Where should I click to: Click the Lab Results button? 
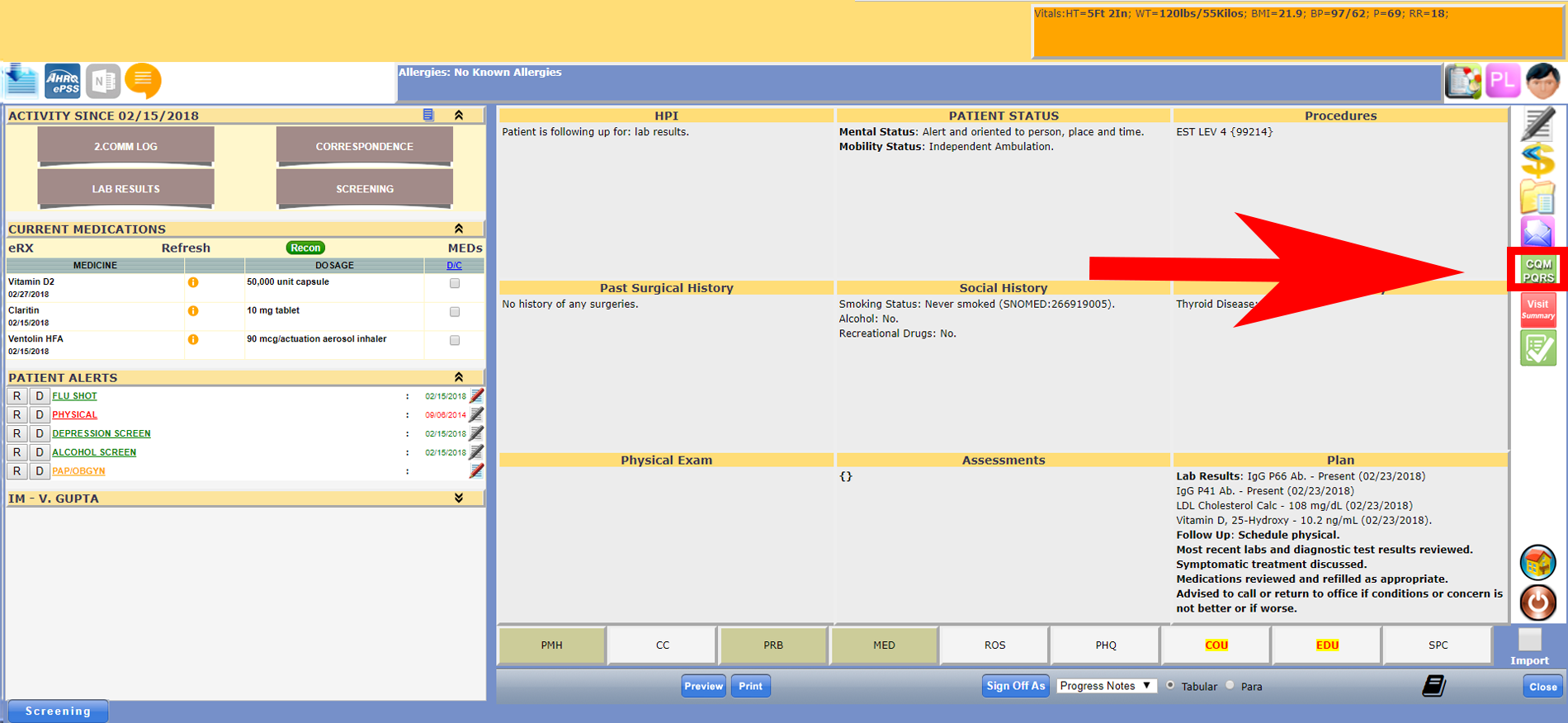pos(125,188)
